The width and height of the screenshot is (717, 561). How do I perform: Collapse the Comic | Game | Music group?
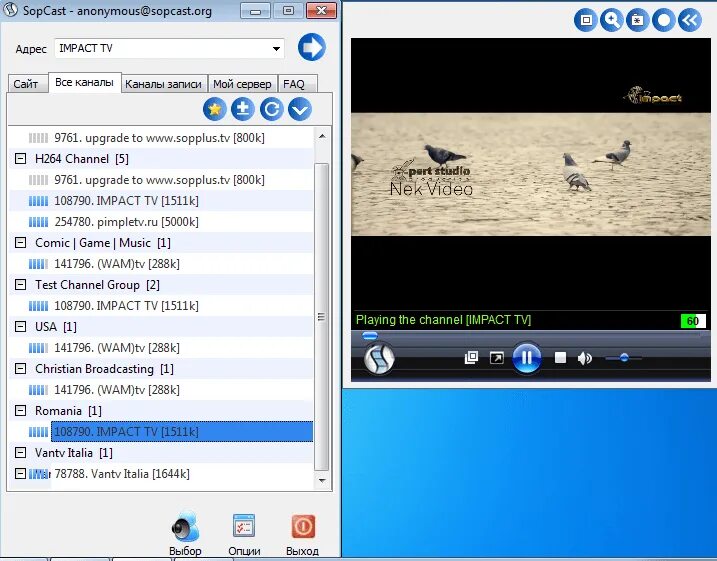pyautogui.click(x=20, y=243)
